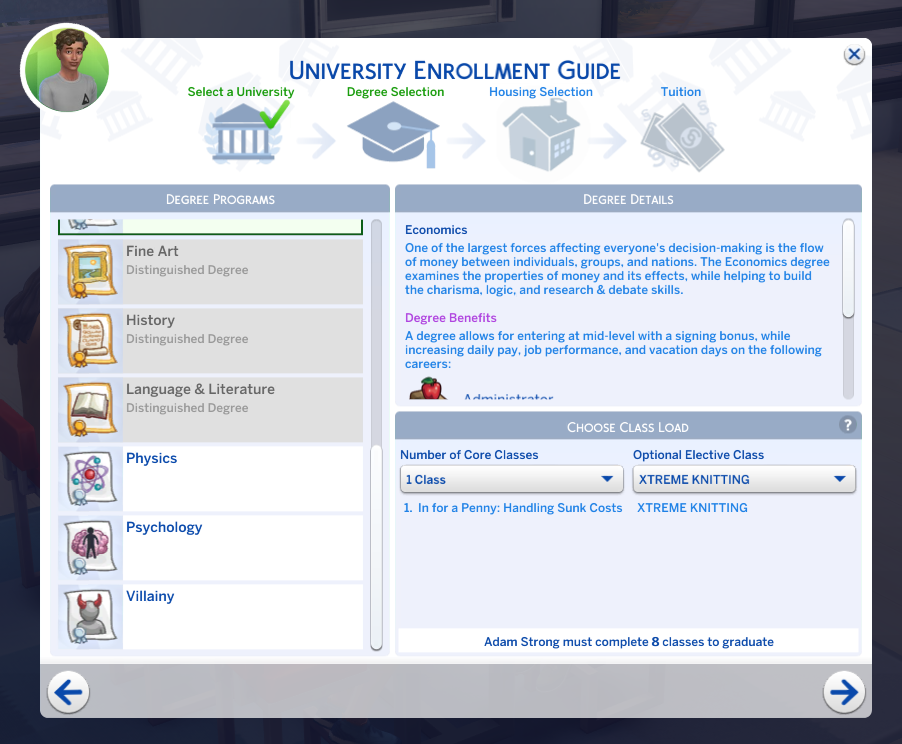
Task: Click the Psychology brain degree icon
Action: coord(90,548)
